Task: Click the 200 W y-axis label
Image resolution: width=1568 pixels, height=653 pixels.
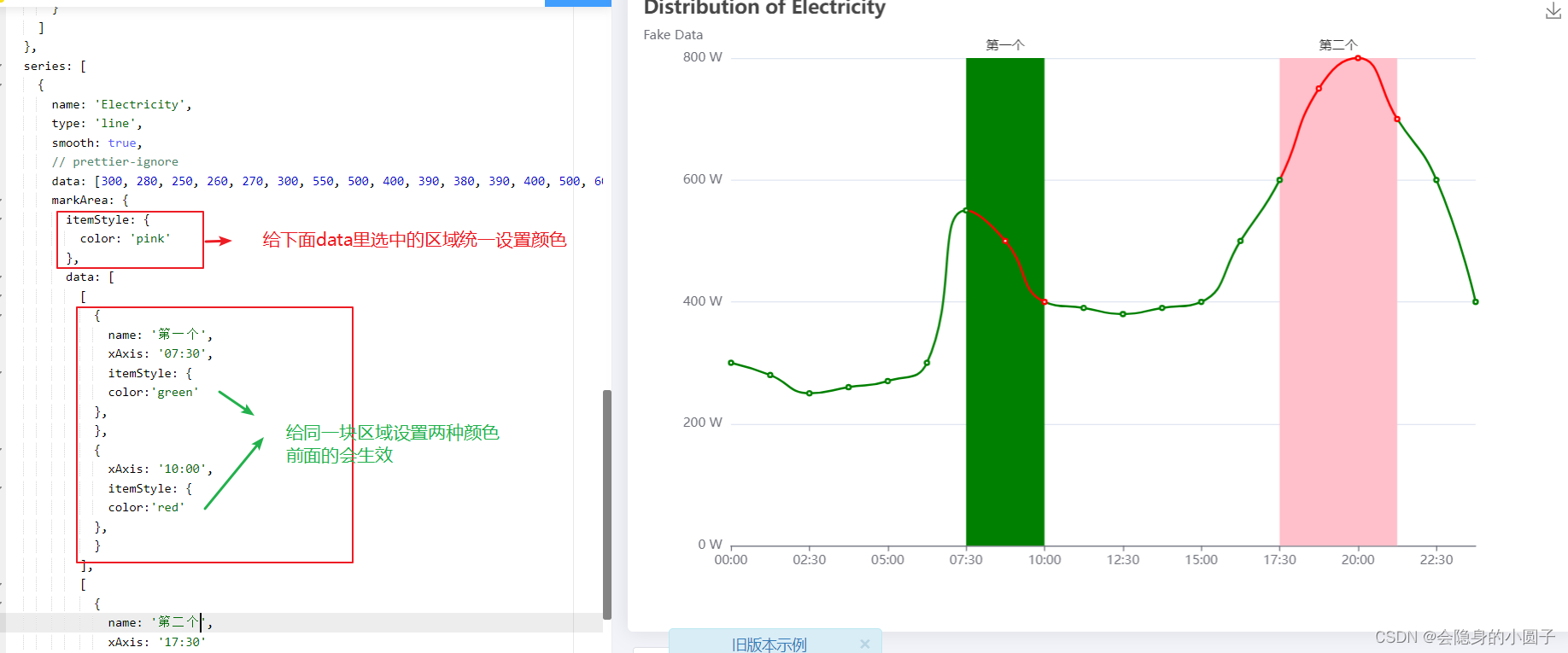Action: pyautogui.click(x=702, y=423)
